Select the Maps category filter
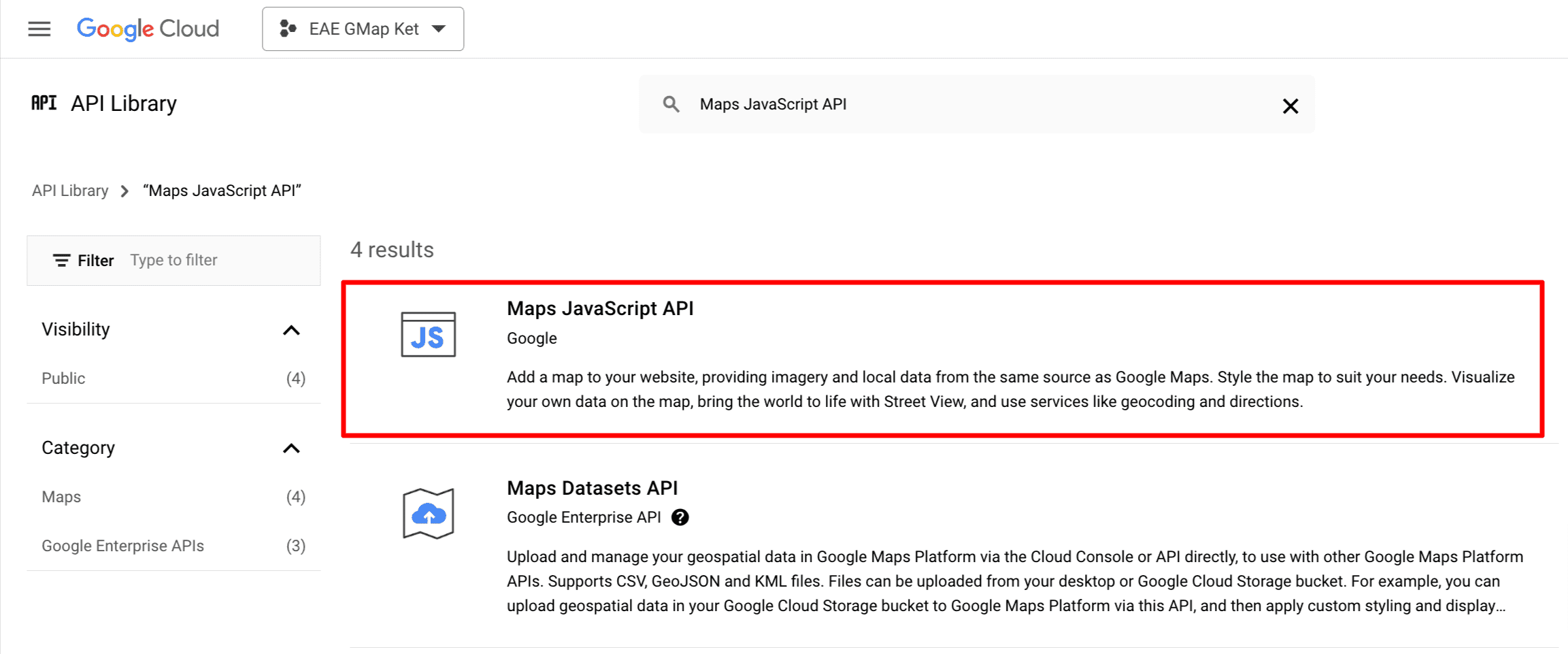The height and width of the screenshot is (654, 1568). point(173,497)
